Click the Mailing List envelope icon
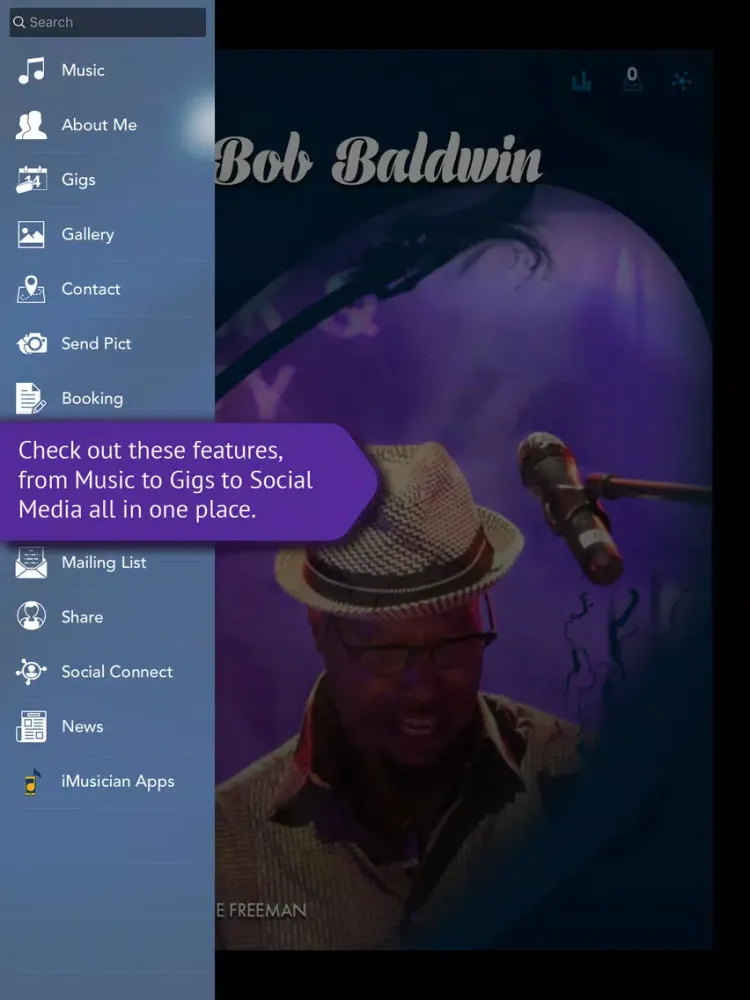This screenshot has width=750, height=1000. pos(31,562)
